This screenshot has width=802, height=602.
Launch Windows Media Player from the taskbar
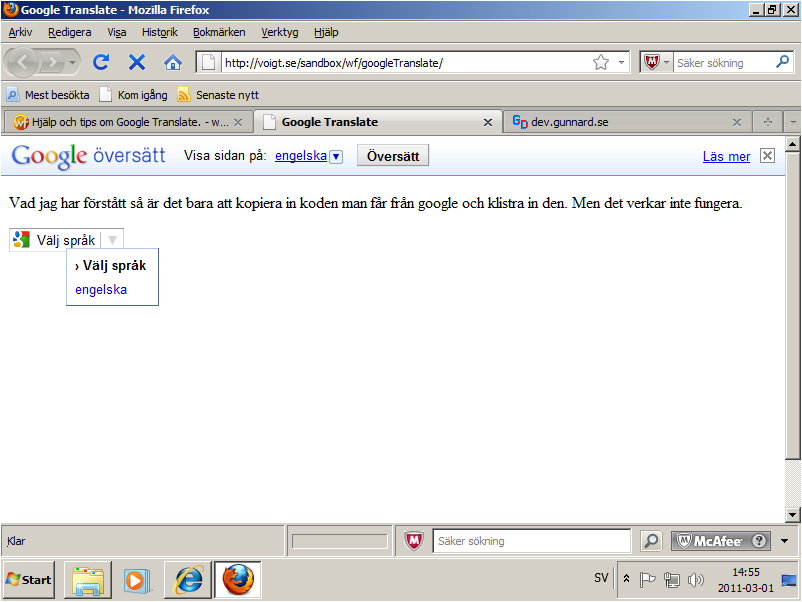137,580
